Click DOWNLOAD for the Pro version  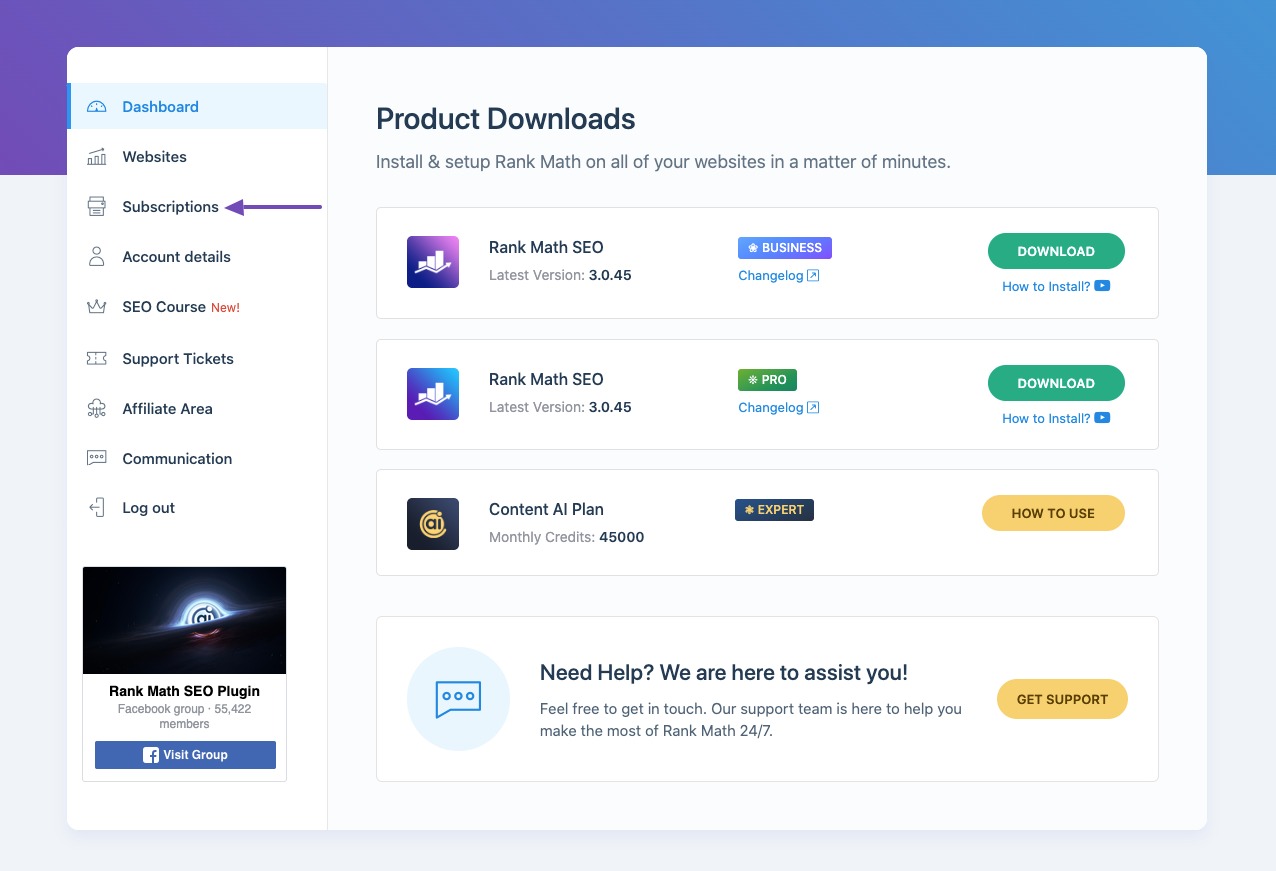(1056, 383)
